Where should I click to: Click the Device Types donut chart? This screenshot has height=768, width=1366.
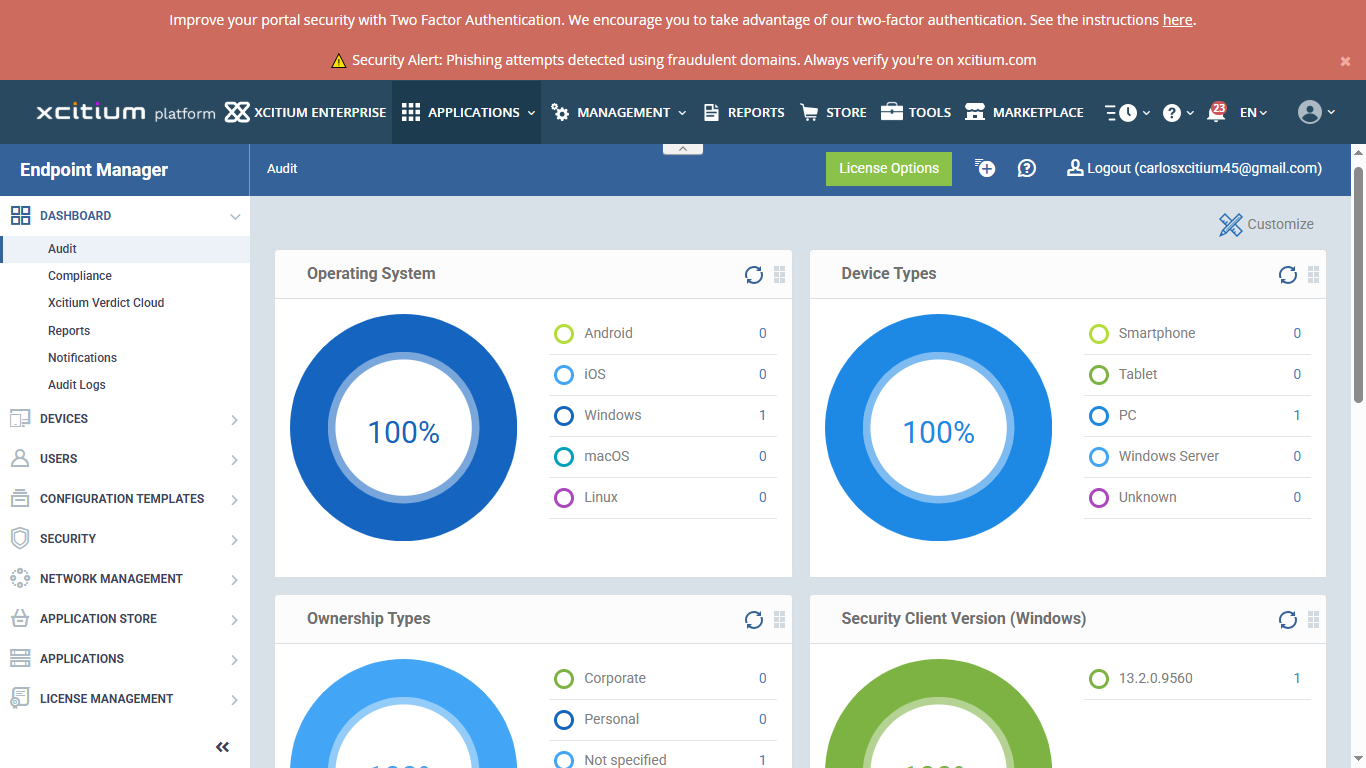tap(938, 428)
